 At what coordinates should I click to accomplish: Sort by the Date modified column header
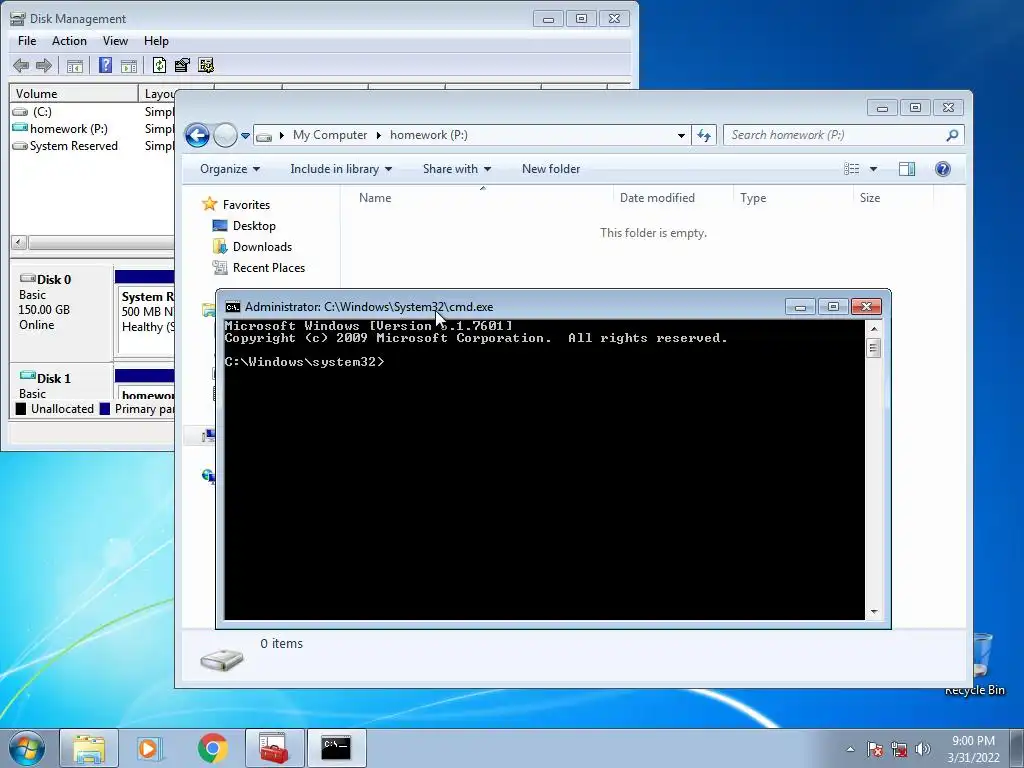[657, 198]
